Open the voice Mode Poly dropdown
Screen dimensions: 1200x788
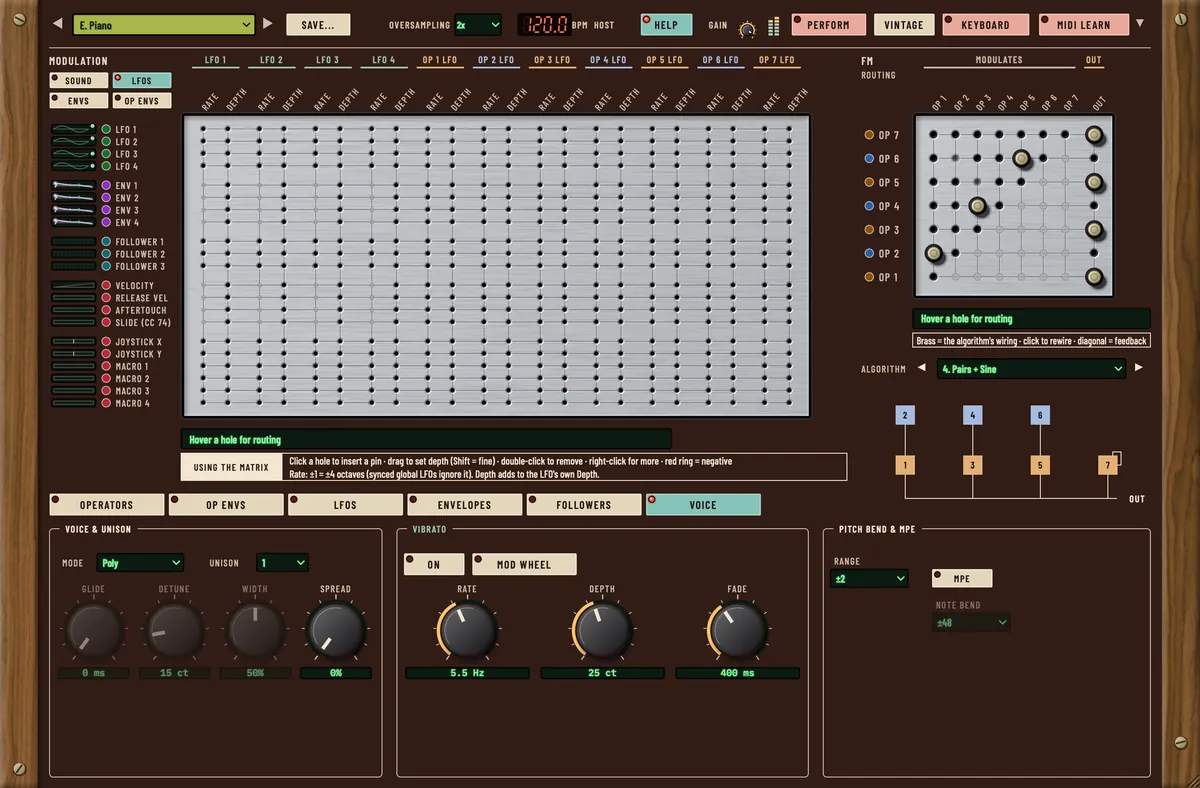140,563
